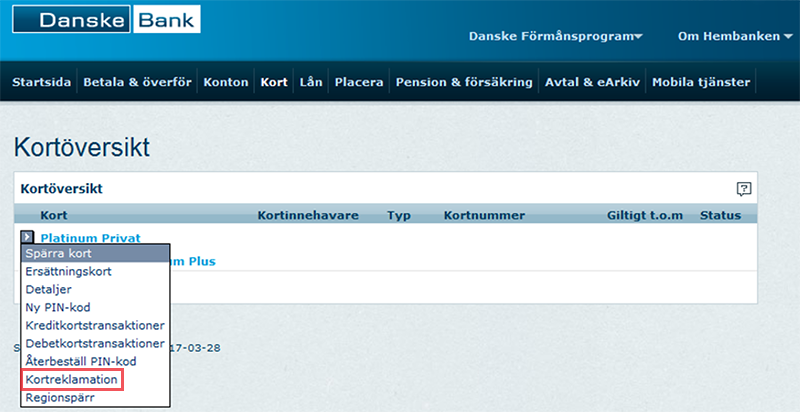Screen dimensions: 800x412
Task: Open Avtal & eArkiv section
Action: (592, 82)
